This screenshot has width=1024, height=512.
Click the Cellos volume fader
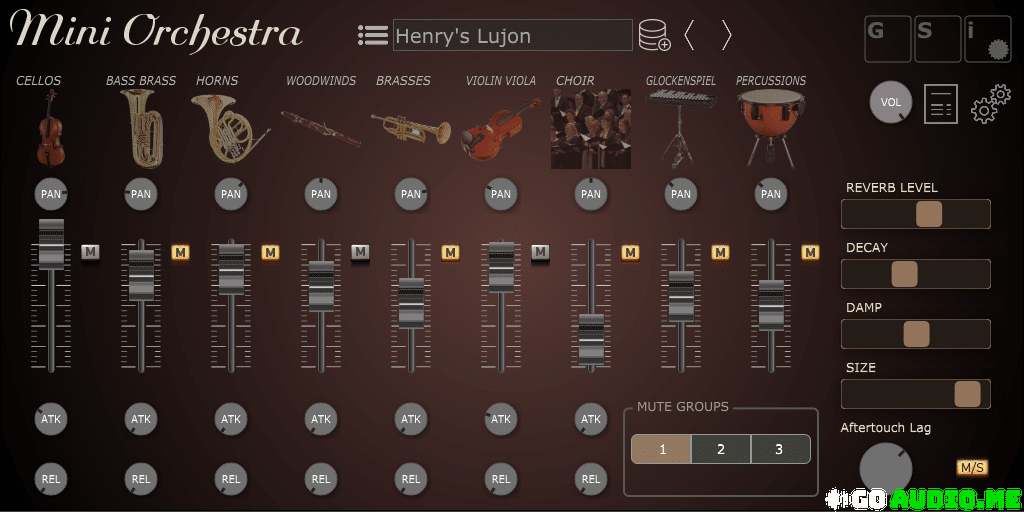52,244
